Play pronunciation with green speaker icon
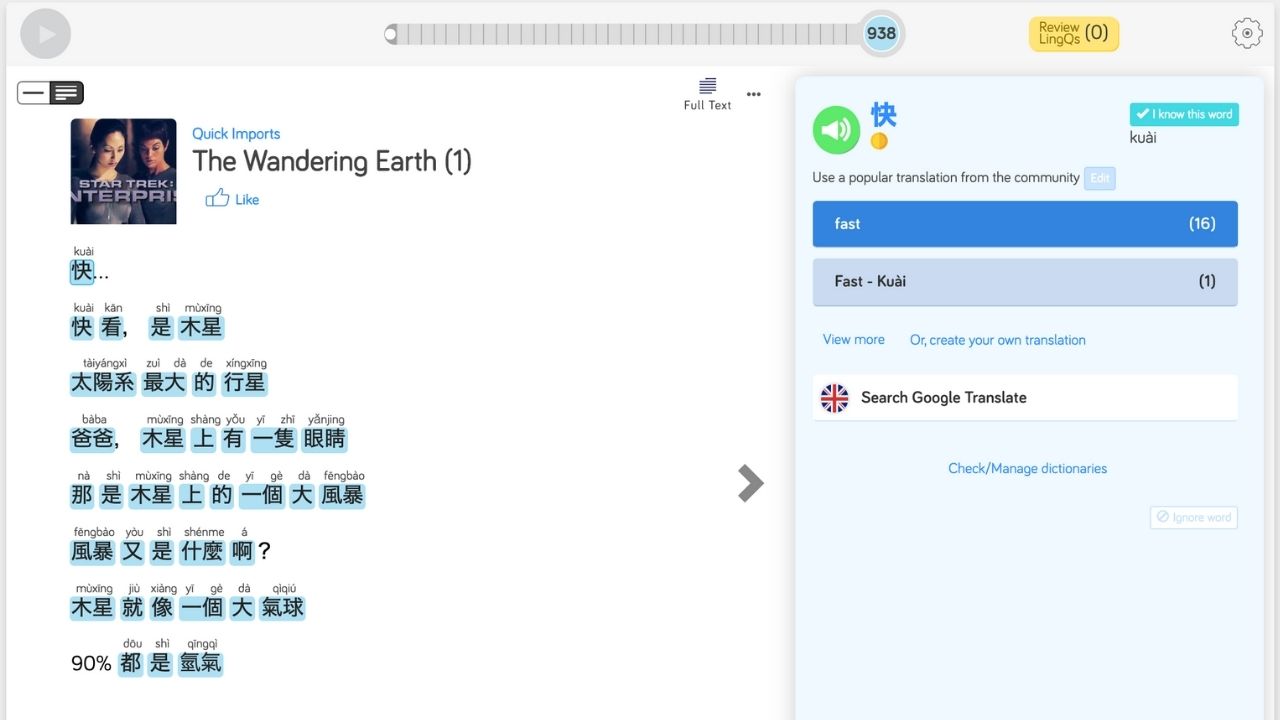 [836, 130]
